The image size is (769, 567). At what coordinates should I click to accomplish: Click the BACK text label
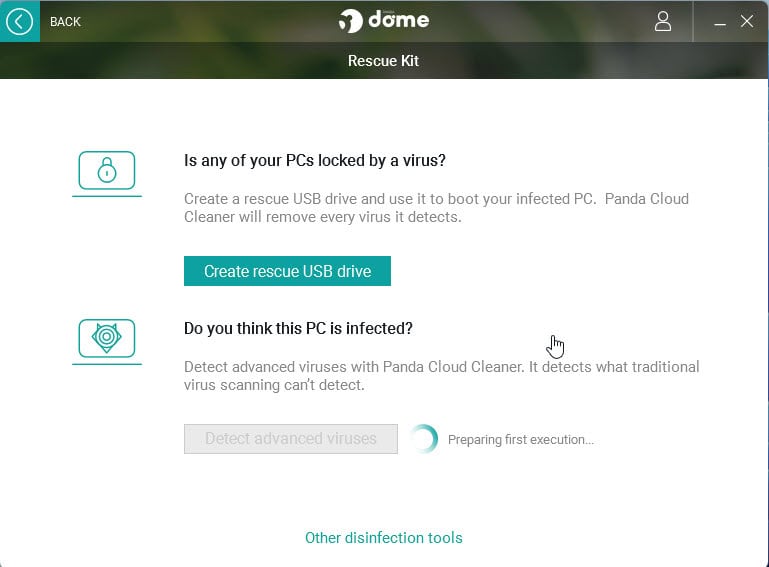pyautogui.click(x=65, y=22)
